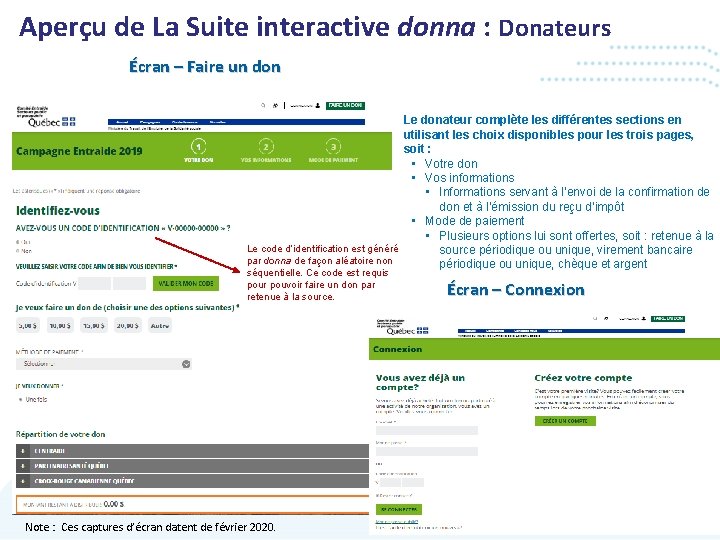Viewport: 720px width, 540px height.
Task: Select step 2 circle Vos informations
Action: [x=266, y=146]
